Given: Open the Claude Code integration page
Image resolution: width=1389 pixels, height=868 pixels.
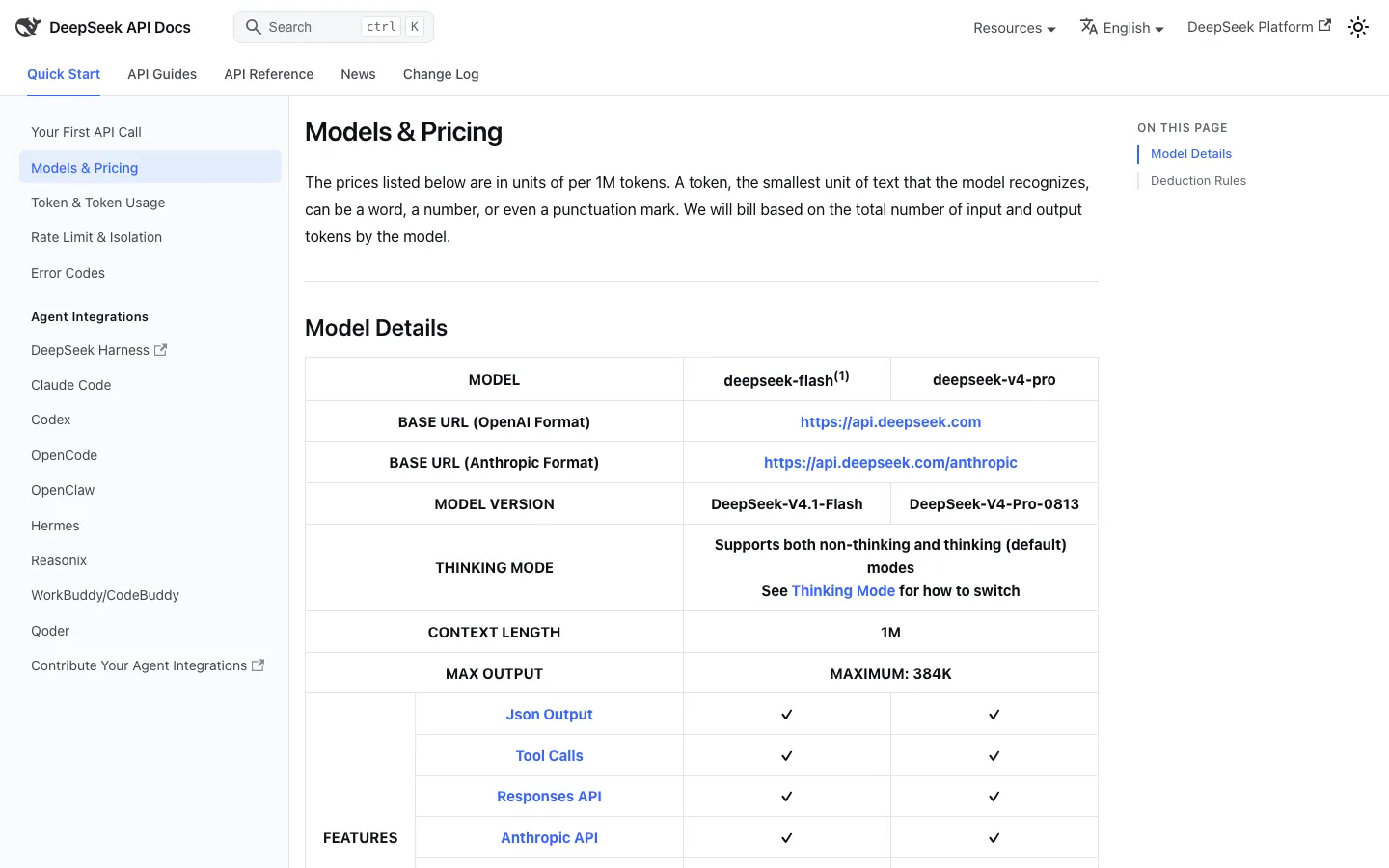Looking at the screenshot, I should click(x=150, y=385).
